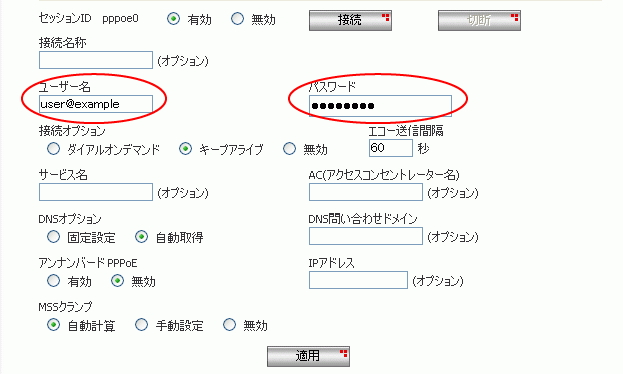The height and width of the screenshot is (374, 623).
Task: Enable アンナンバード PPPoE with 有効
Action: click(x=53, y=281)
